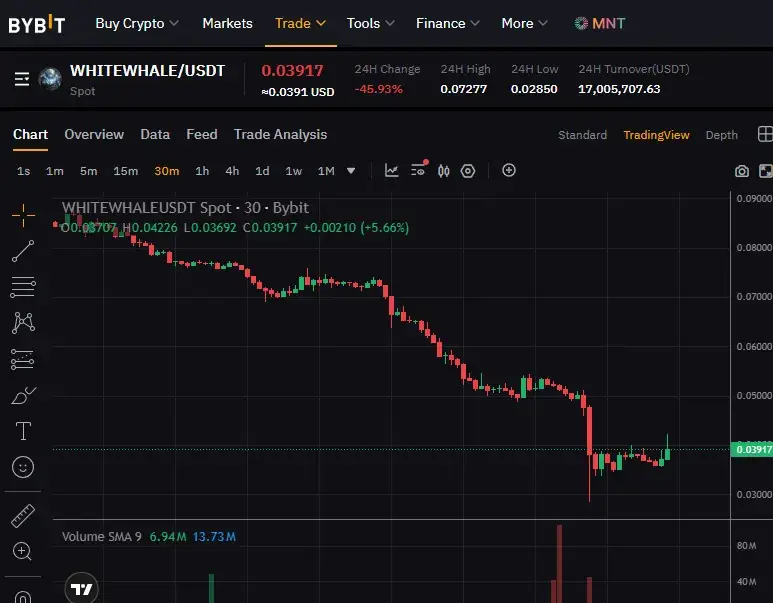Select the ruler measure tool
Viewport: 773px width, 603px height.
tap(23, 516)
